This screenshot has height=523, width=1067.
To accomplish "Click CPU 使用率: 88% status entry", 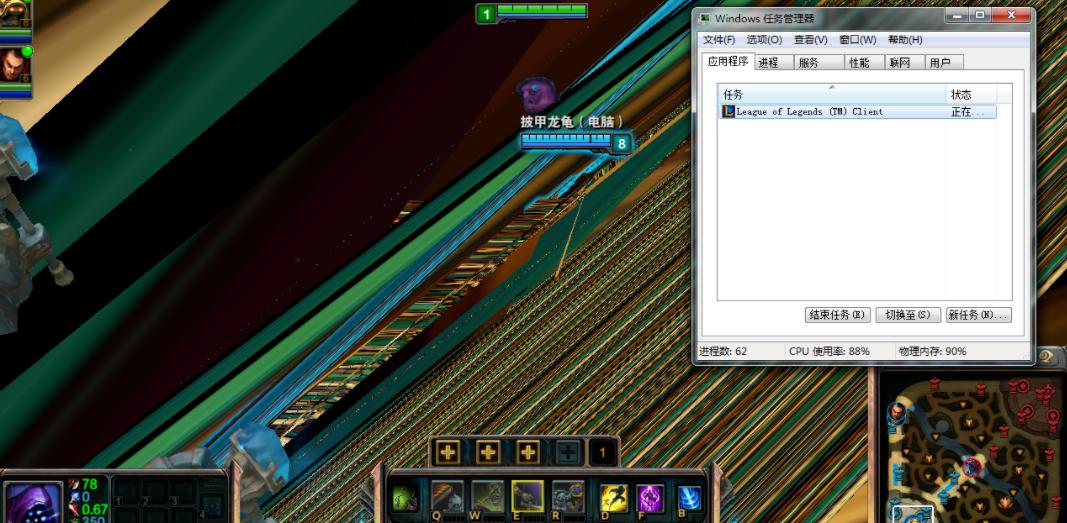I will click(829, 352).
